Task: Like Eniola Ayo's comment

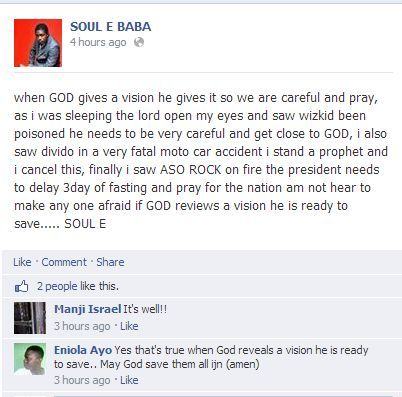Action: click(129, 380)
